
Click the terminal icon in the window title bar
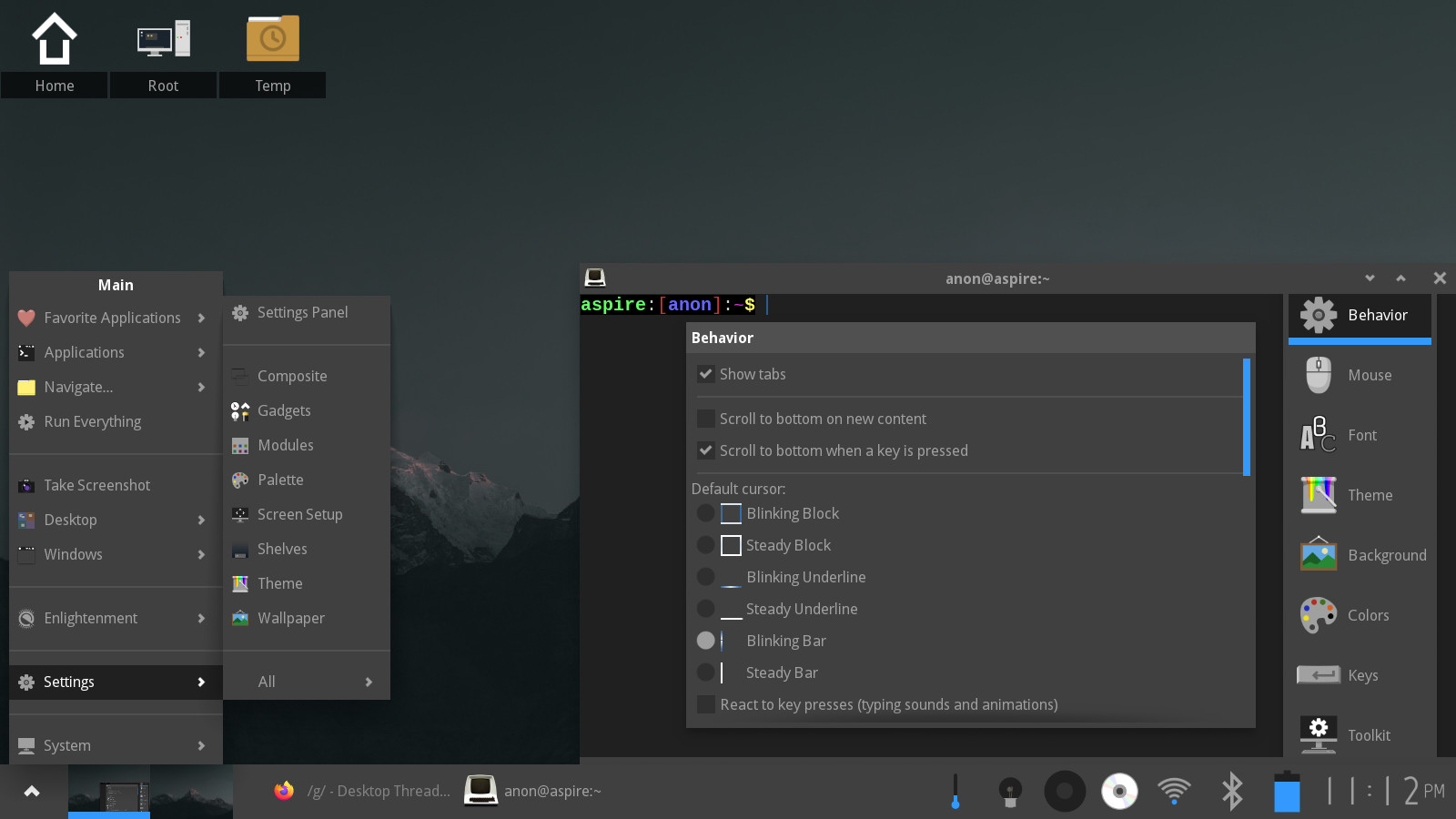(595, 278)
